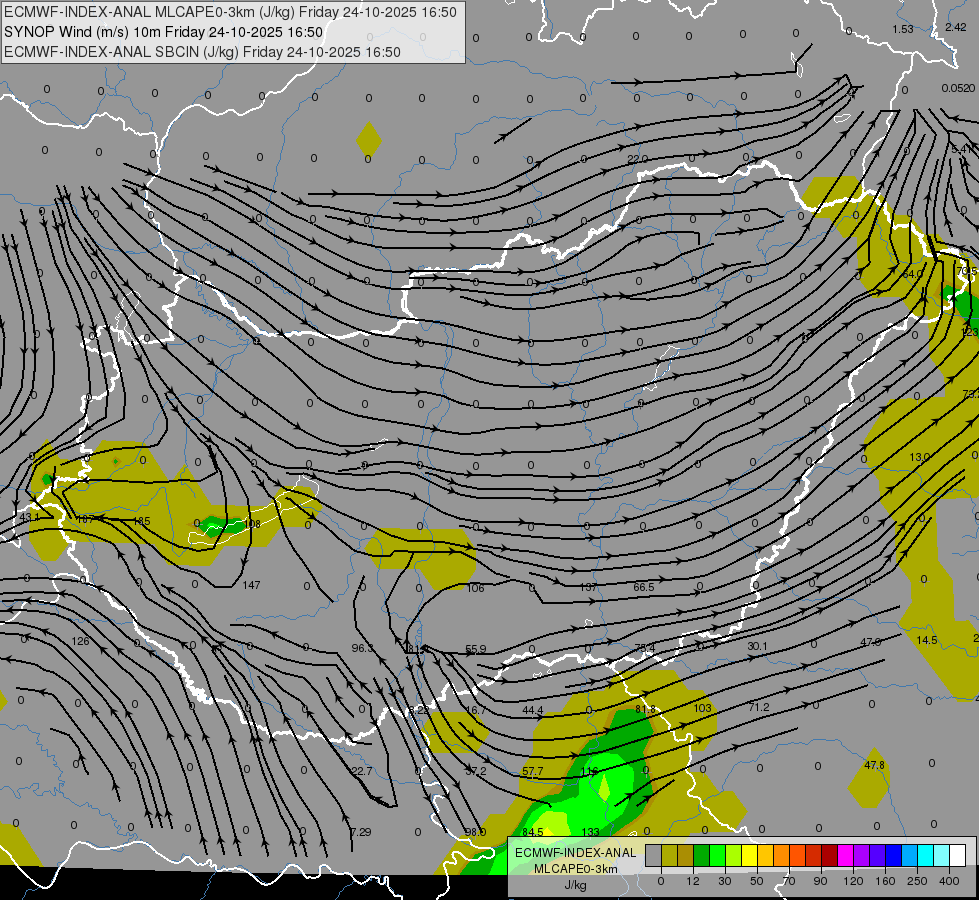The width and height of the screenshot is (979, 900).
Task: Click the map value 30.1
Action: (x=757, y=646)
